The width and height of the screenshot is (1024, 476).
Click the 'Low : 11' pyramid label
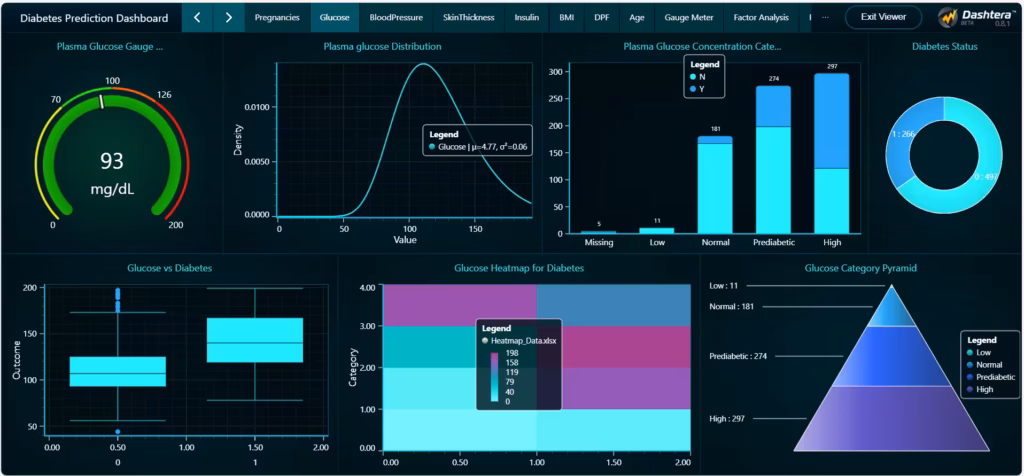tap(724, 285)
